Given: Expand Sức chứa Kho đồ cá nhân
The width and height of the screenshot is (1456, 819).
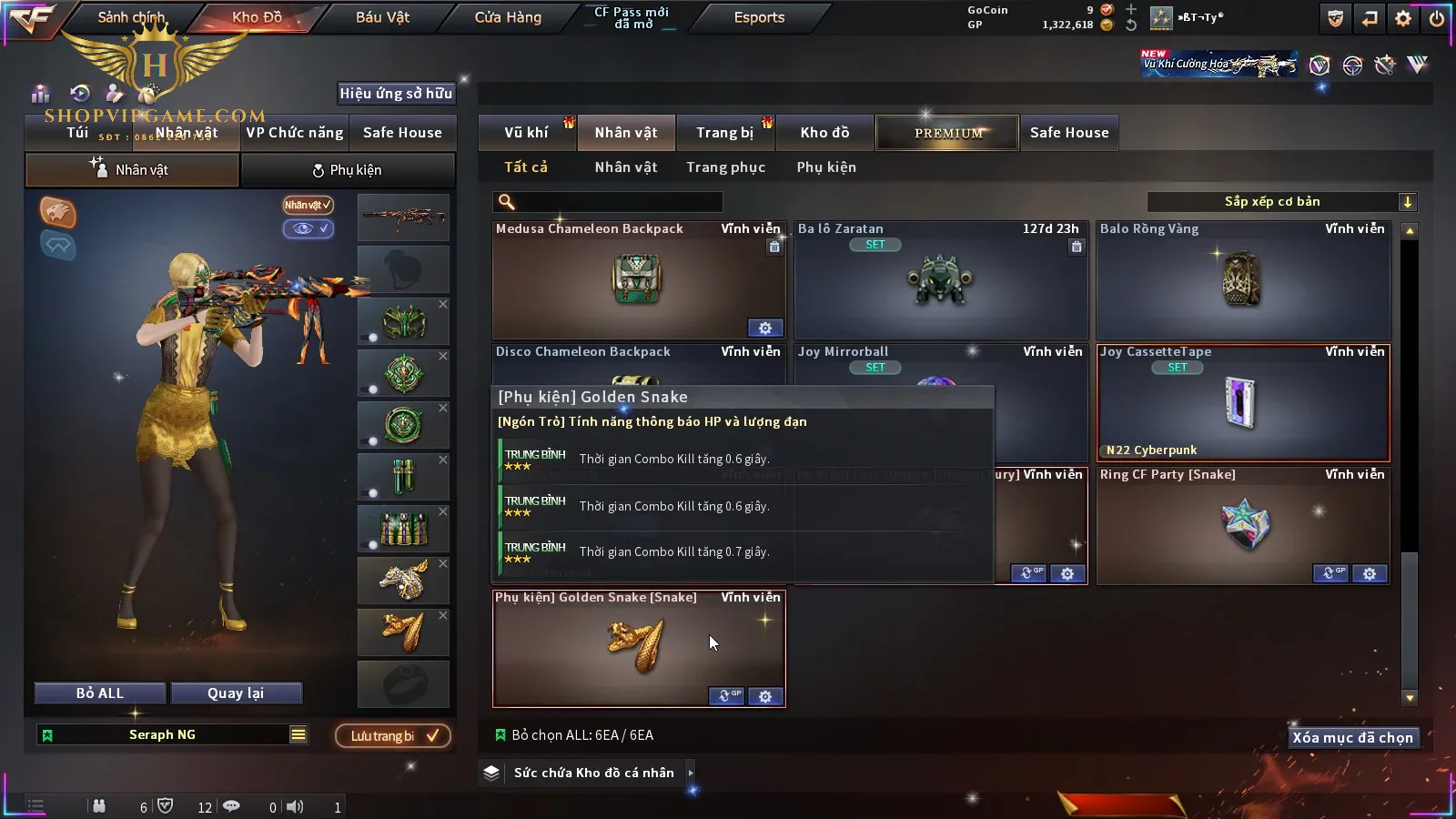Looking at the screenshot, I should click(x=691, y=773).
